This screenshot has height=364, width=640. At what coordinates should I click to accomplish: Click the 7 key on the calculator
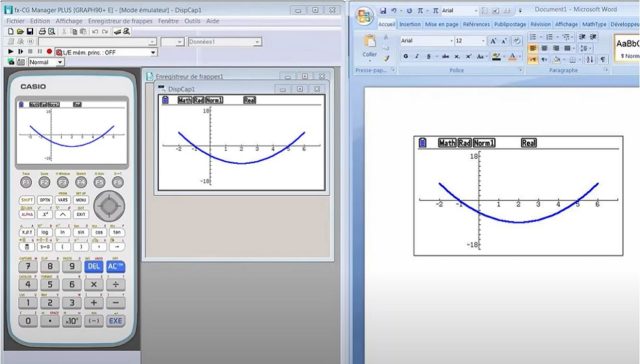[28, 266]
